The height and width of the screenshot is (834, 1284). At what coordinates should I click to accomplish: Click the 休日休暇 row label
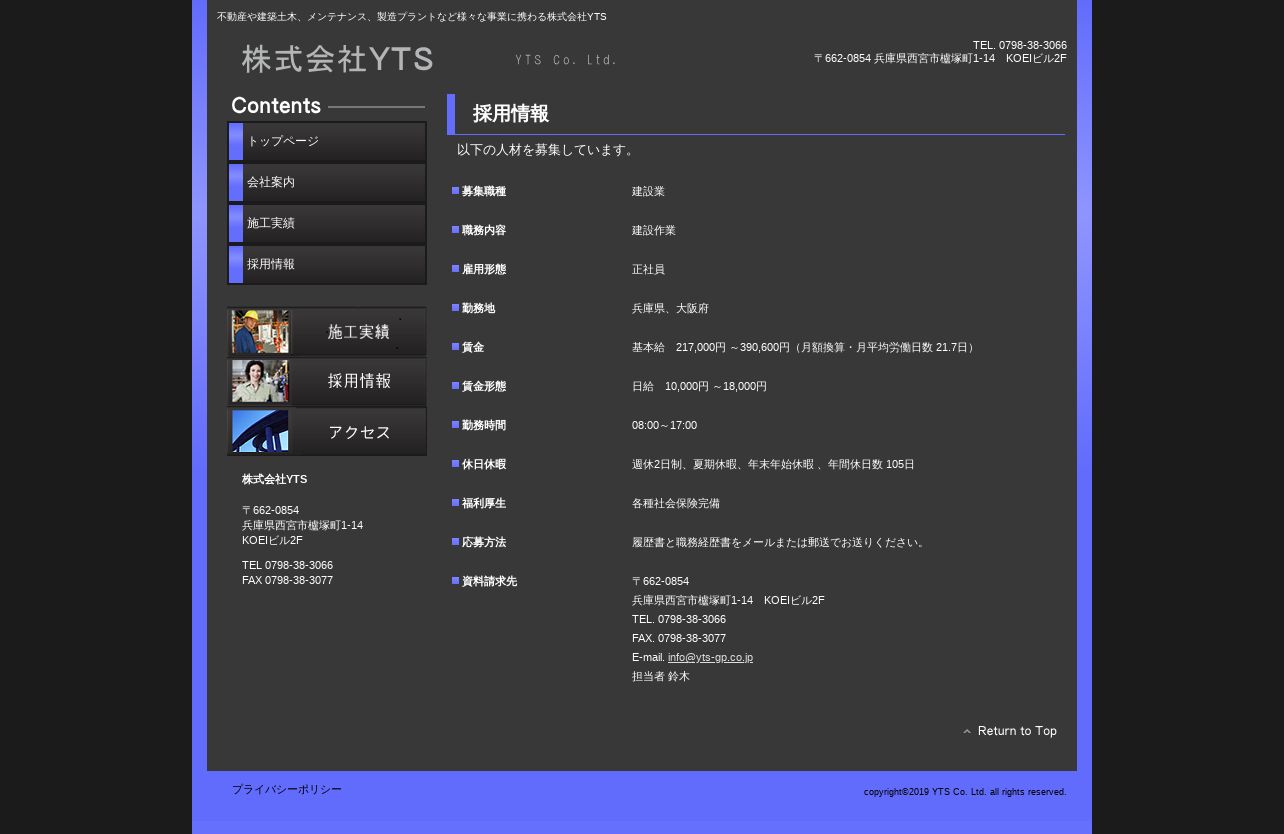coord(484,464)
